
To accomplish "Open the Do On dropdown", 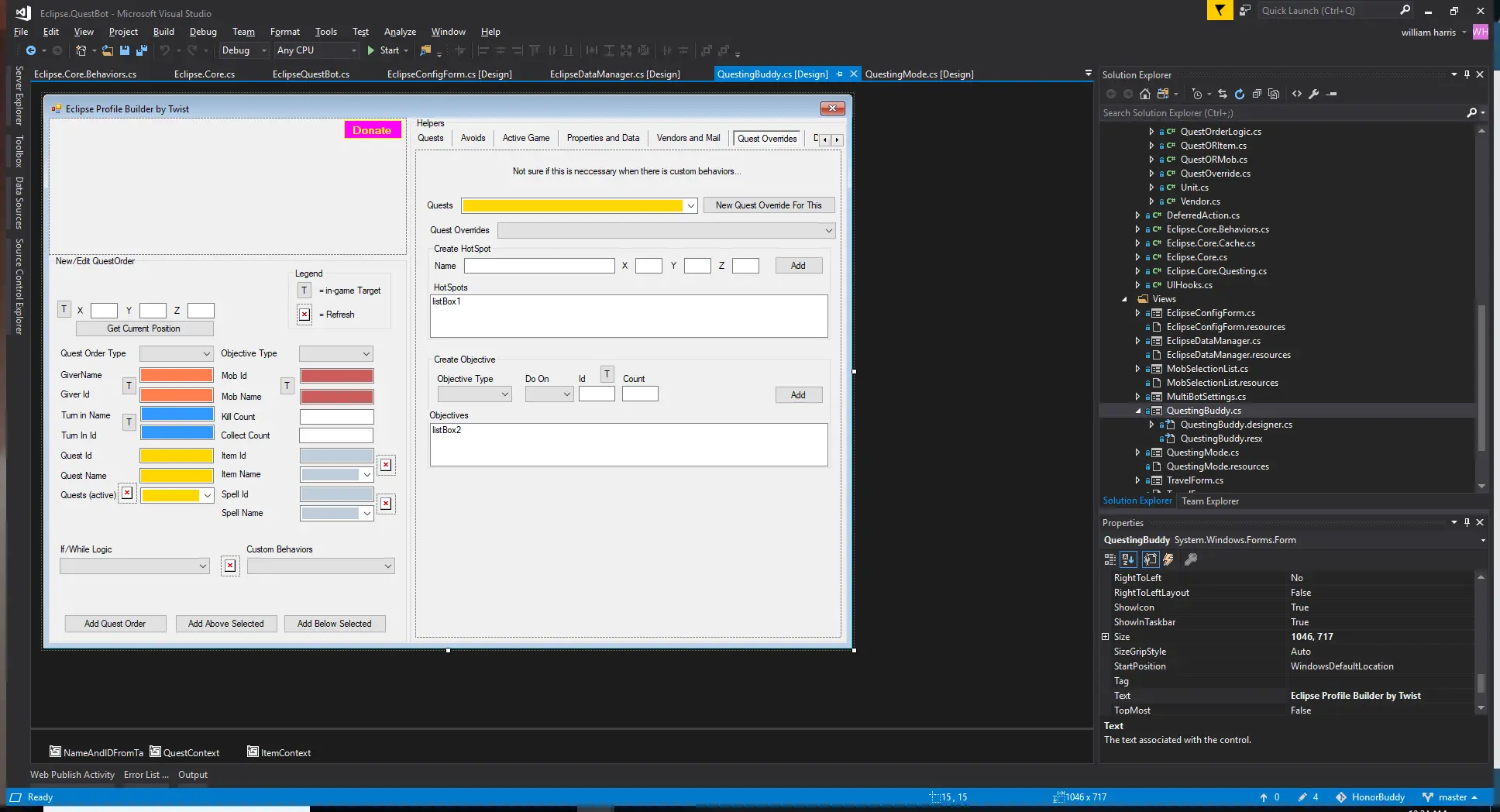I will (x=549, y=394).
